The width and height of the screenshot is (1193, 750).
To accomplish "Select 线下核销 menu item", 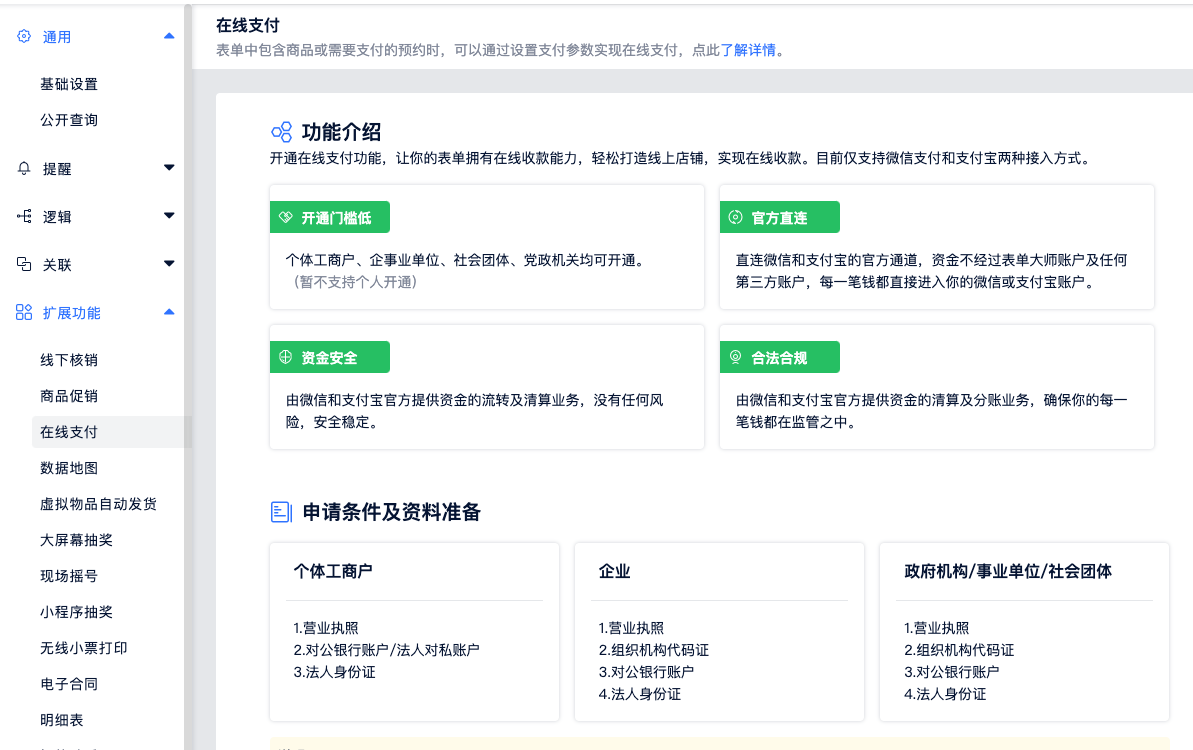I will [69, 360].
